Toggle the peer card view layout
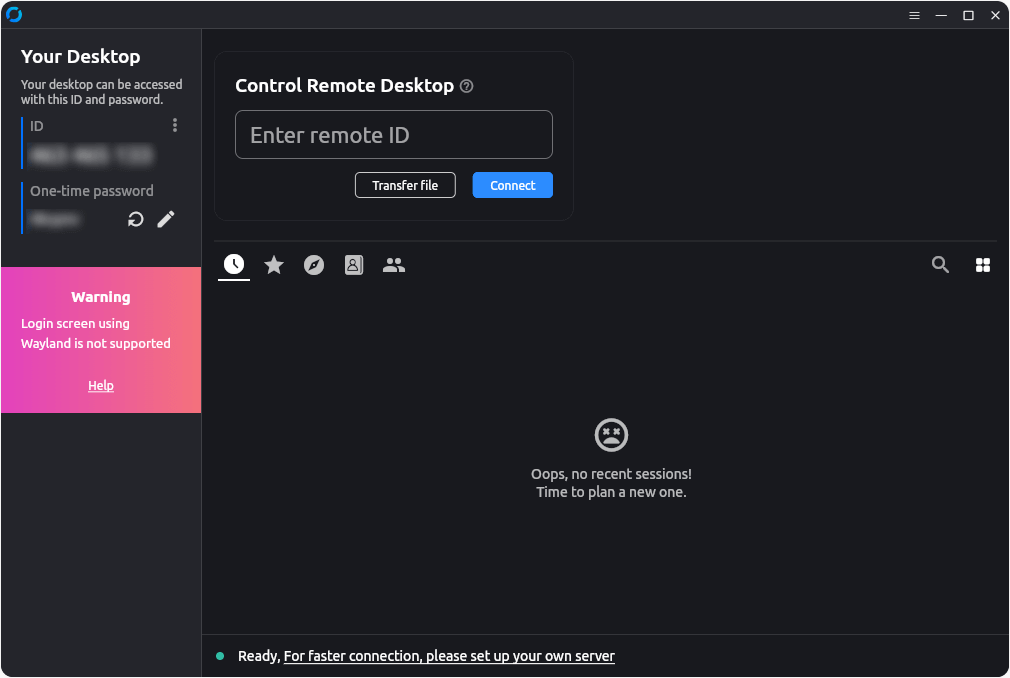1010x678 pixels. (x=983, y=264)
